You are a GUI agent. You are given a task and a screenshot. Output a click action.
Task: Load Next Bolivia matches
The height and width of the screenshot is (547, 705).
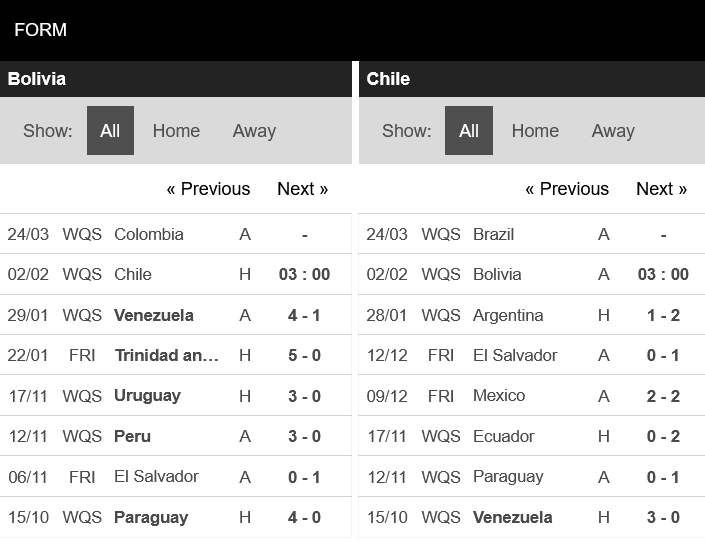(x=302, y=189)
